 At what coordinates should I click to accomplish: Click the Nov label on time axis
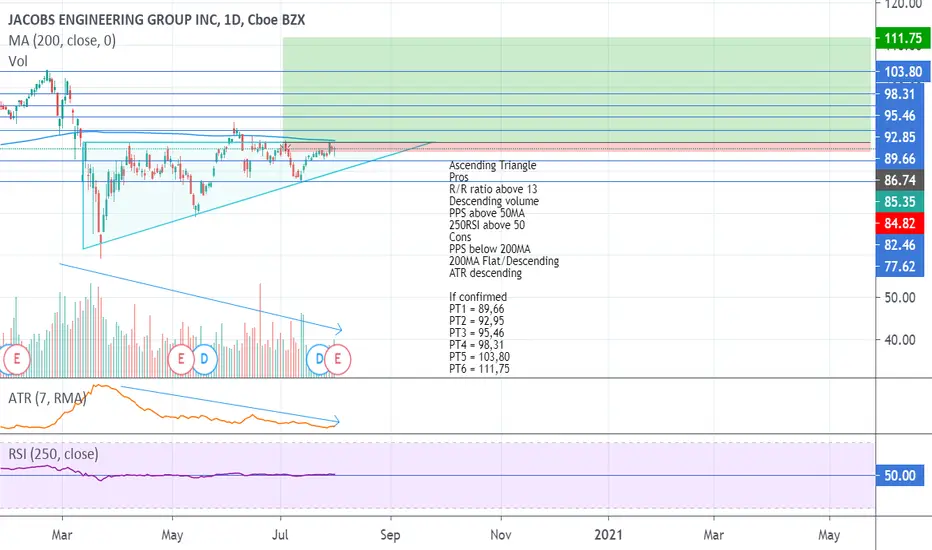coord(500,535)
